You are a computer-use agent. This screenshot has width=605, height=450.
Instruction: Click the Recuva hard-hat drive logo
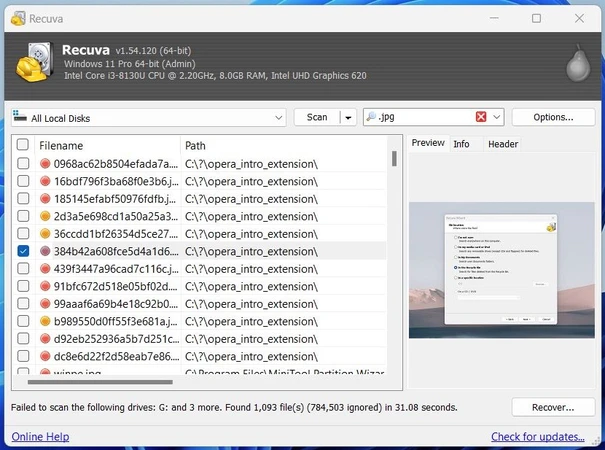[x=34, y=62]
